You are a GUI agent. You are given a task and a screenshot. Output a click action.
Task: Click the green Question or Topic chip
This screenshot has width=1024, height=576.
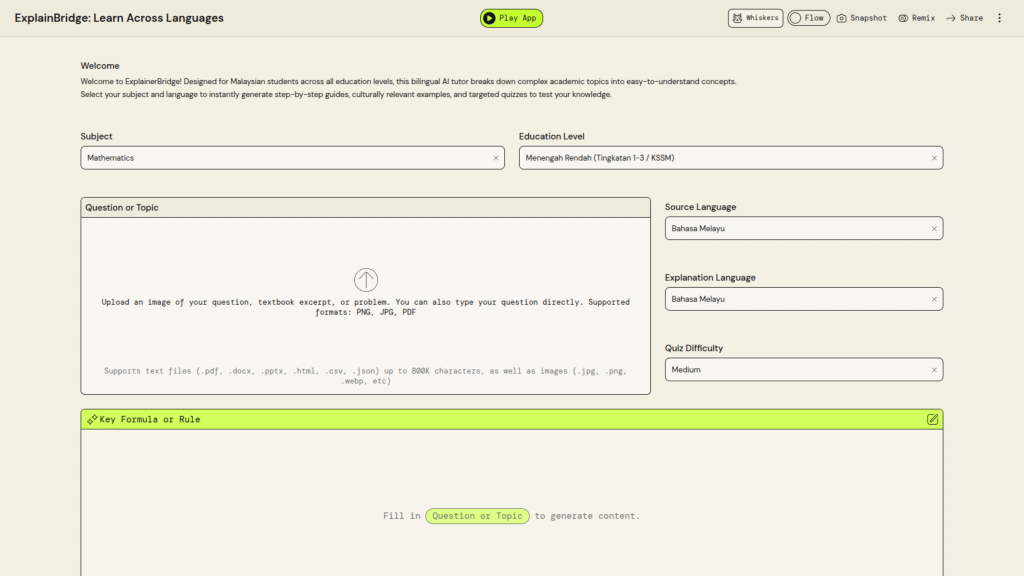coord(477,516)
